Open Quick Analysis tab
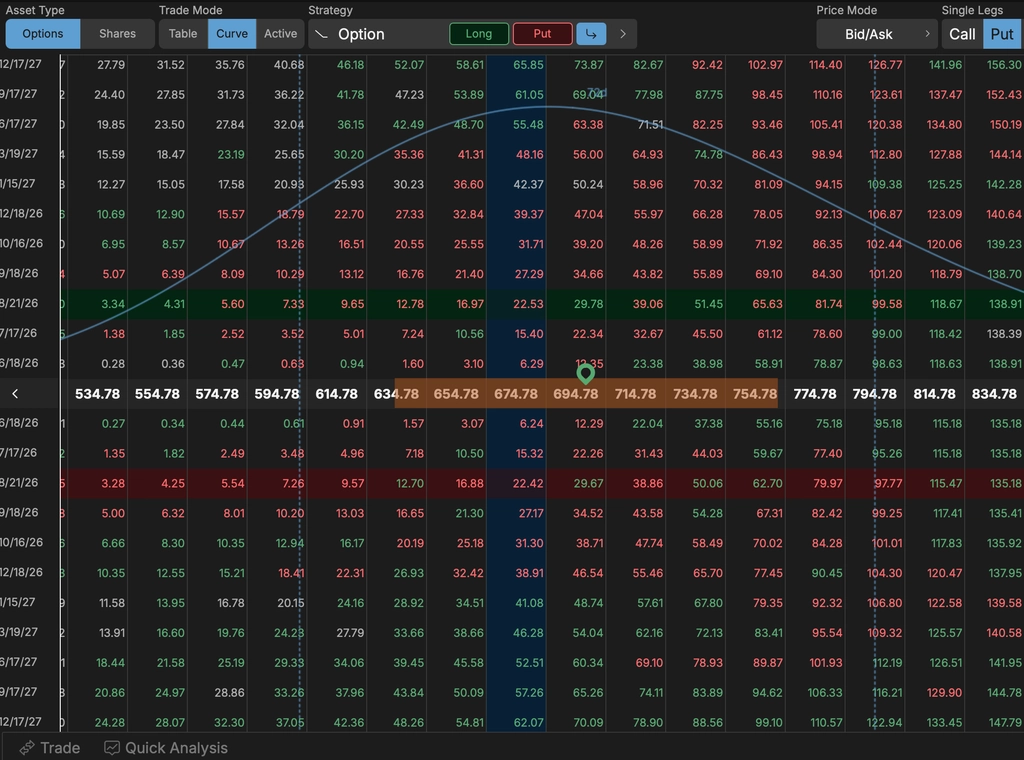Viewport: 1024px width, 760px height. [x=166, y=748]
